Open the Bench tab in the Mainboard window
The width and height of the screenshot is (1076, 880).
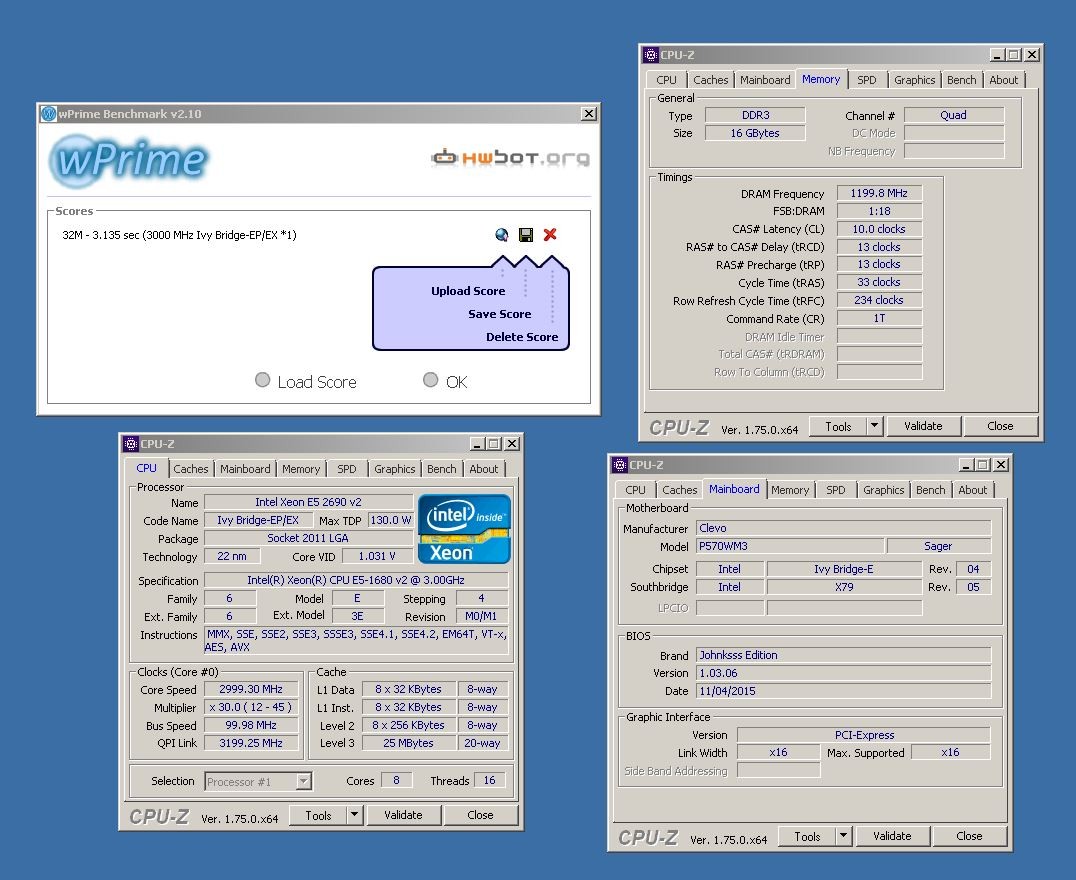tap(930, 490)
